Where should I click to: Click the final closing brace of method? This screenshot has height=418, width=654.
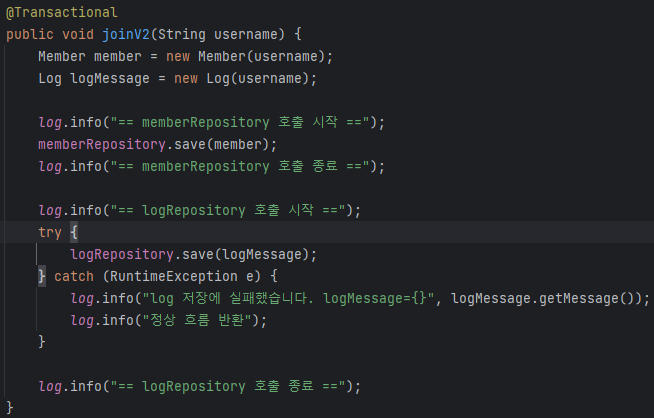(10, 407)
